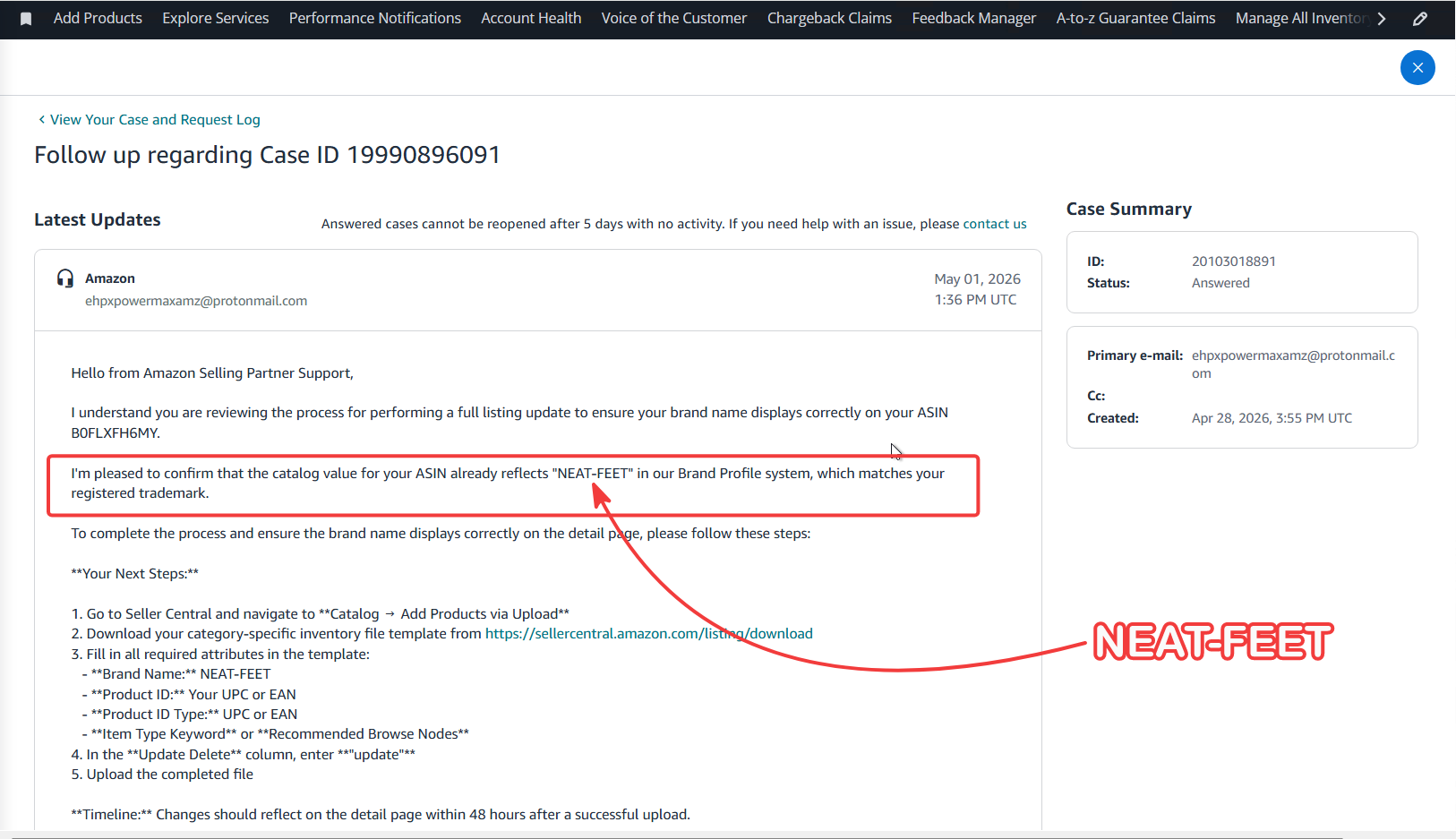1456x839 pixels.
Task: Open A-to-z Guarantee Claims
Action: coord(1136,18)
